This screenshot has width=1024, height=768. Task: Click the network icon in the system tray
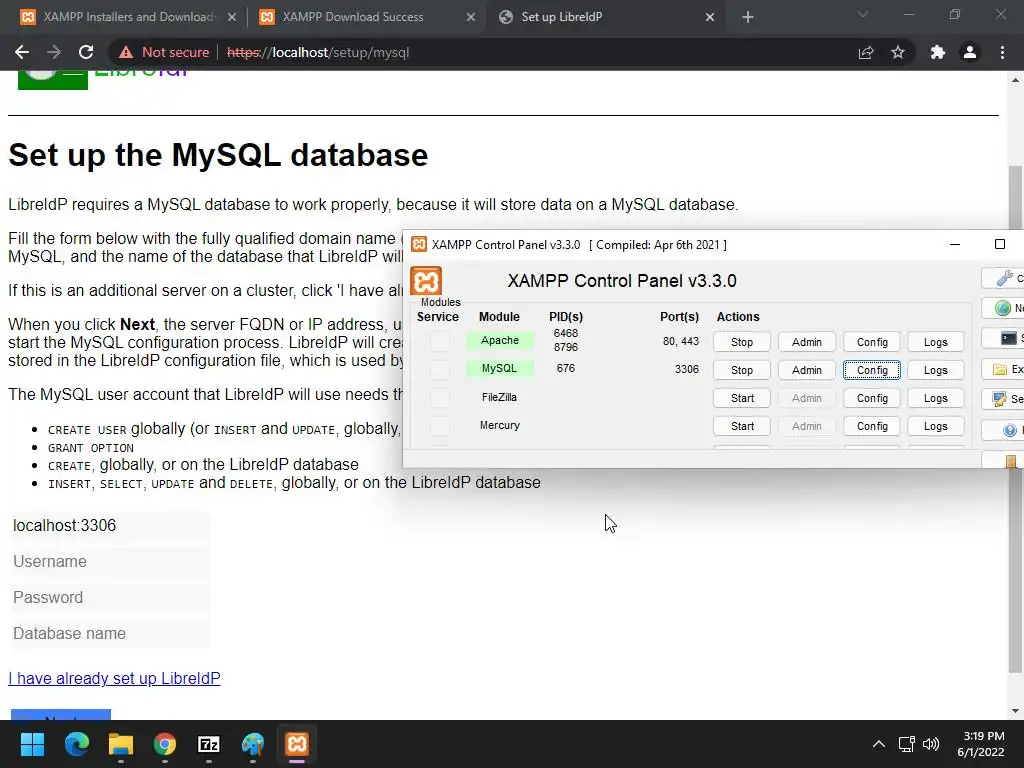906,744
